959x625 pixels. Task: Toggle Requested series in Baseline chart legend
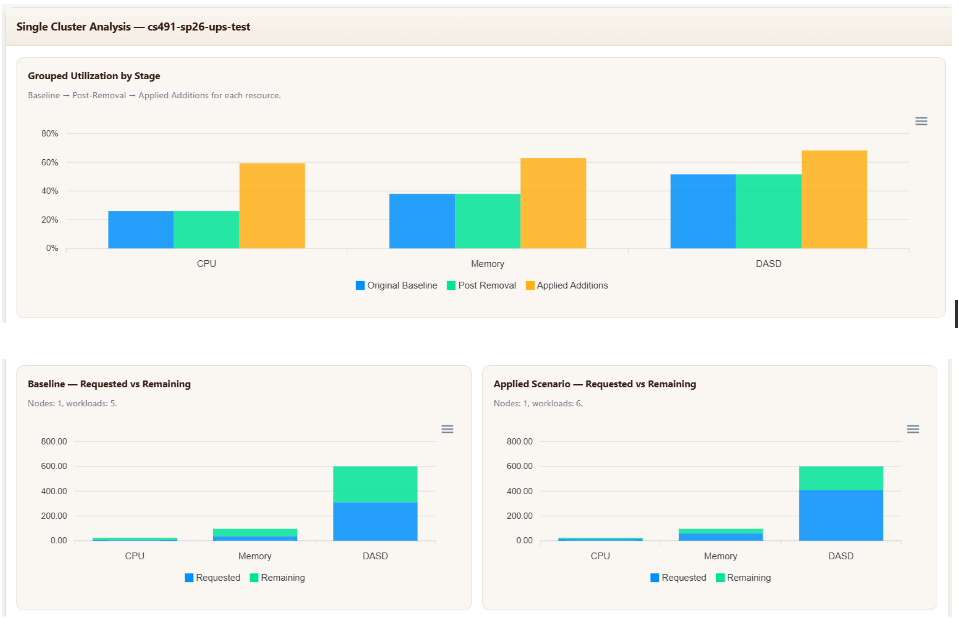(212, 578)
